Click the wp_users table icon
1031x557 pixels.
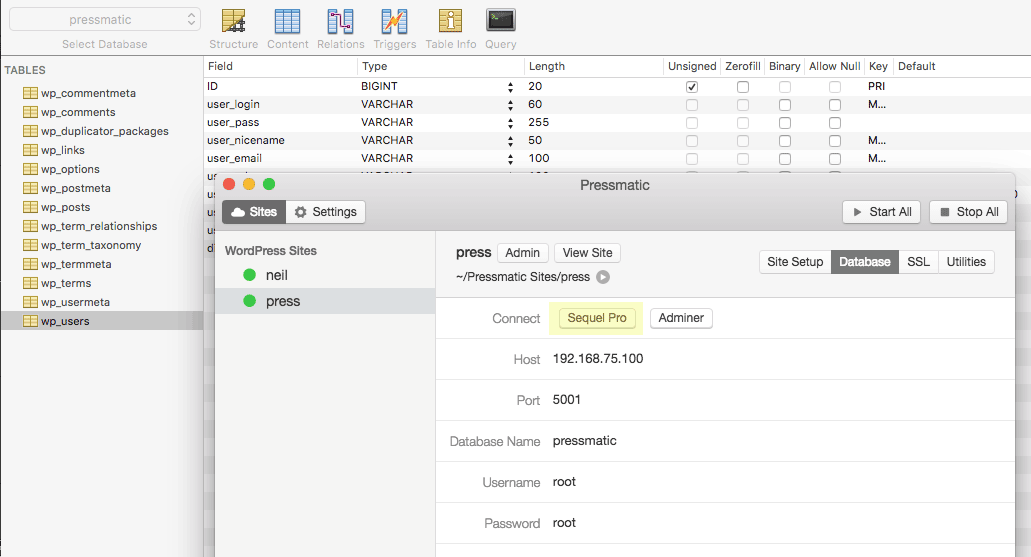click(30, 321)
